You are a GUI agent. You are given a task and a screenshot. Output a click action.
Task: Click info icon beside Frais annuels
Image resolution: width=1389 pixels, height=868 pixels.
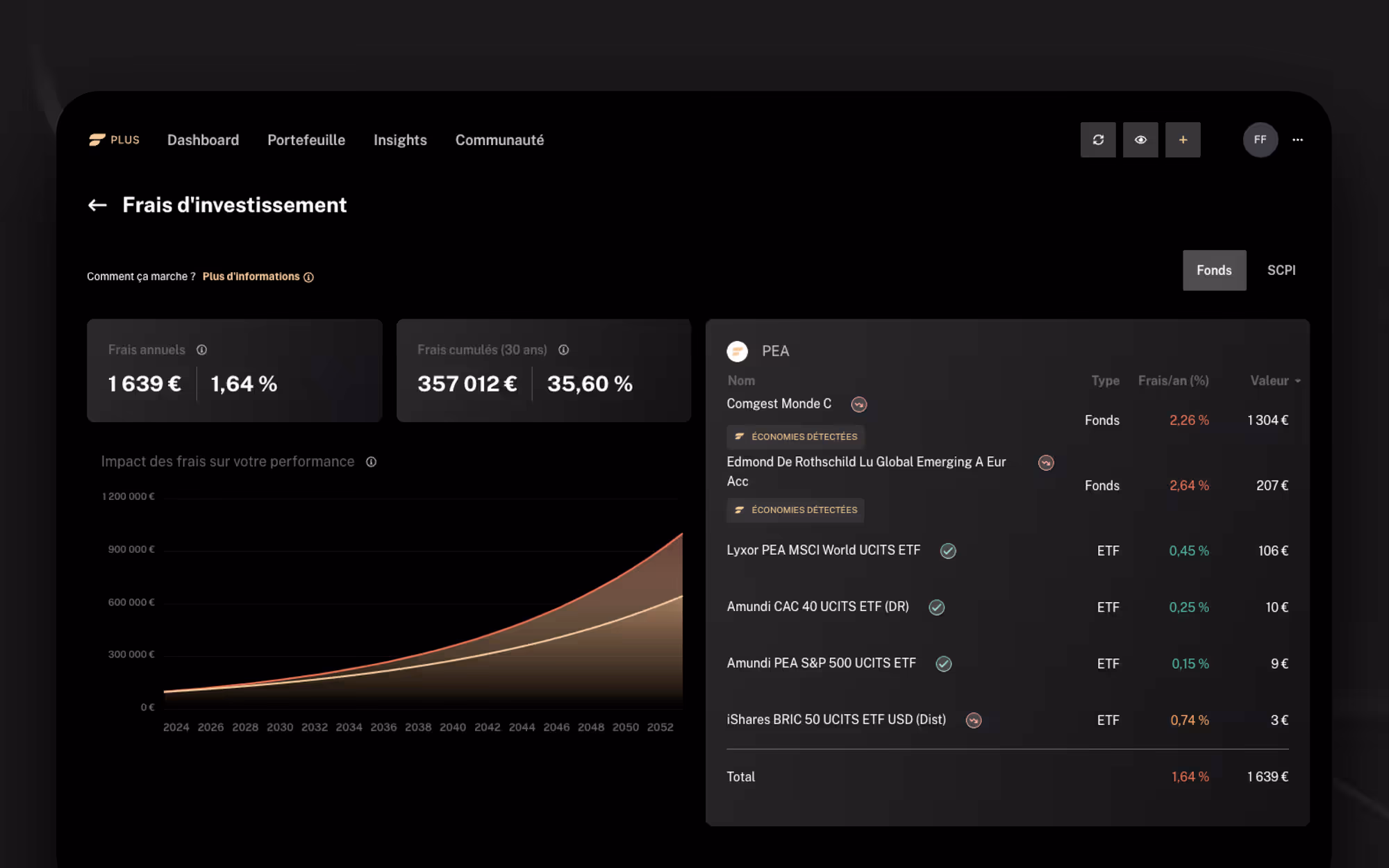coord(201,350)
